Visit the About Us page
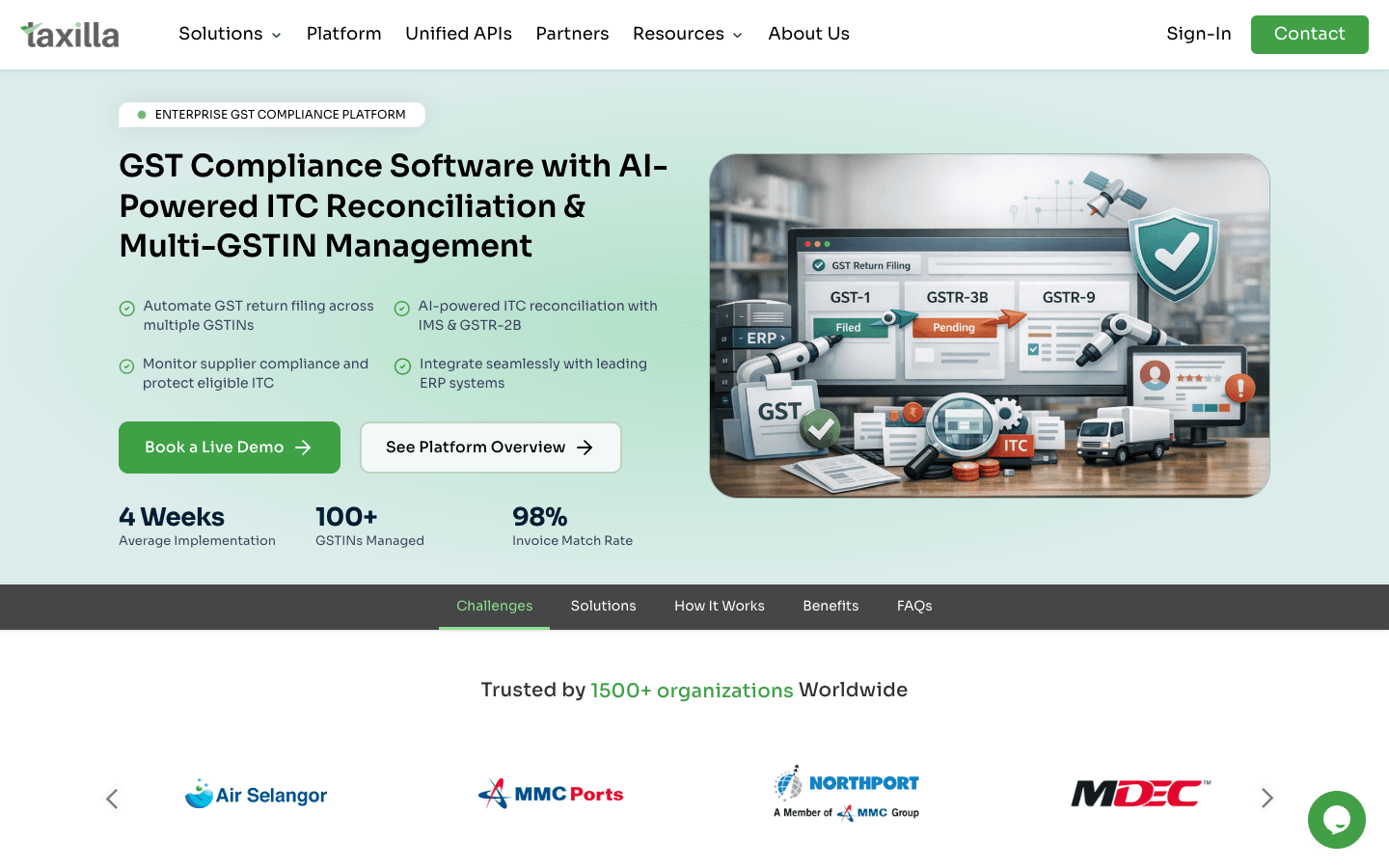Screen dimensions: 1389x868 [809, 34]
